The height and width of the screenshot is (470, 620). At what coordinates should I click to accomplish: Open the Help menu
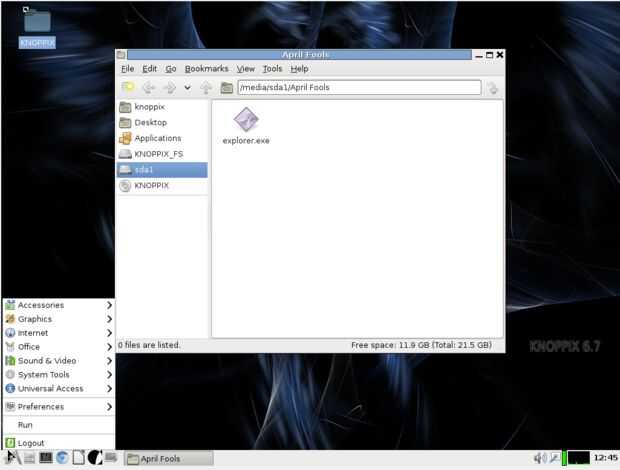tap(299, 69)
